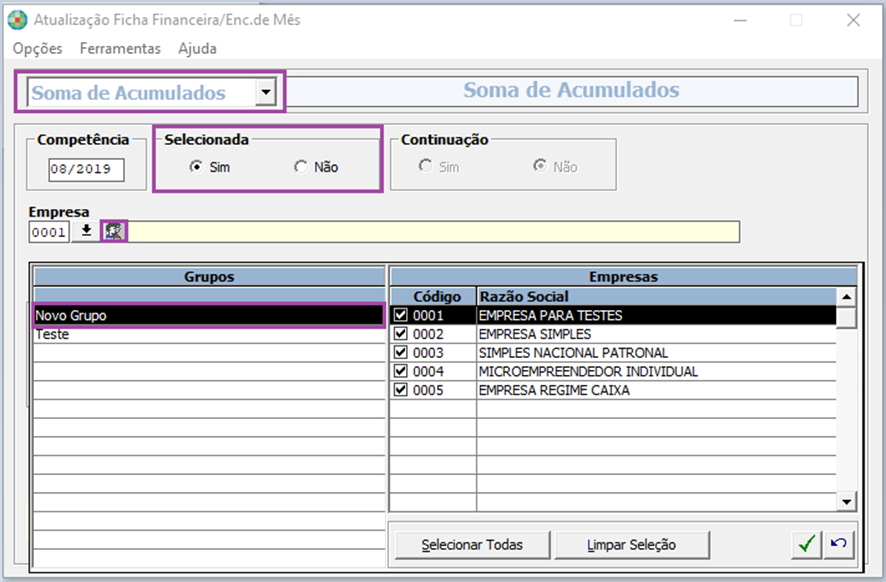Click MICROEMPREENDEDOR INDIVIDUAL row
The height and width of the screenshot is (582, 886).
(x=613, y=371)
